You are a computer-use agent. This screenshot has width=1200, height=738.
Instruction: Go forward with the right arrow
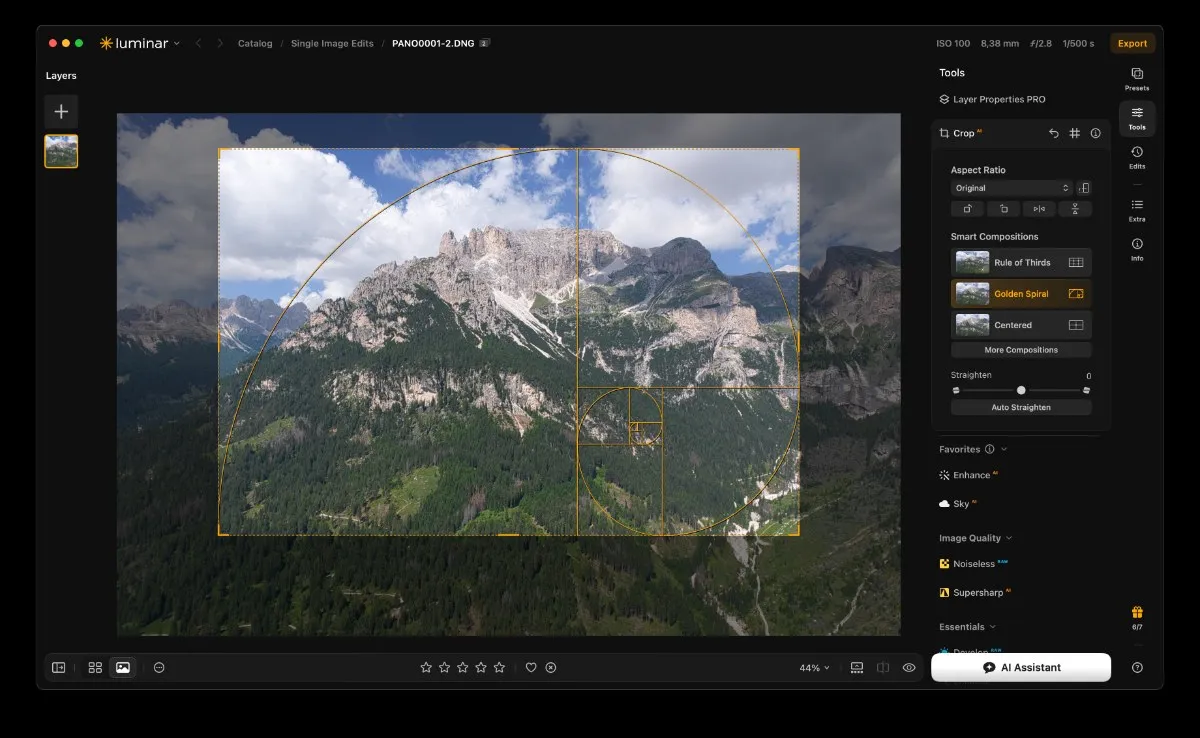(x=220, y=43)
